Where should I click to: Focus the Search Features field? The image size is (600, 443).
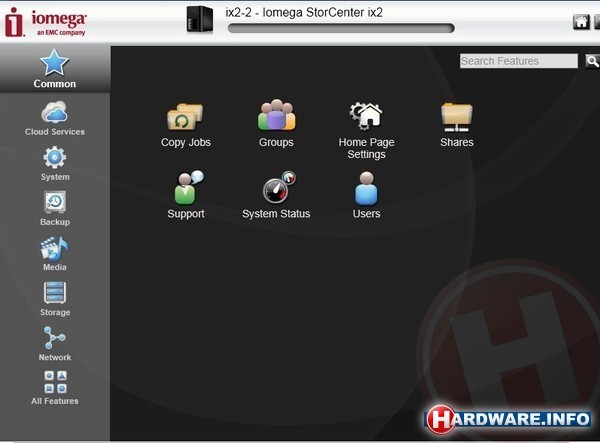point(518,61)
